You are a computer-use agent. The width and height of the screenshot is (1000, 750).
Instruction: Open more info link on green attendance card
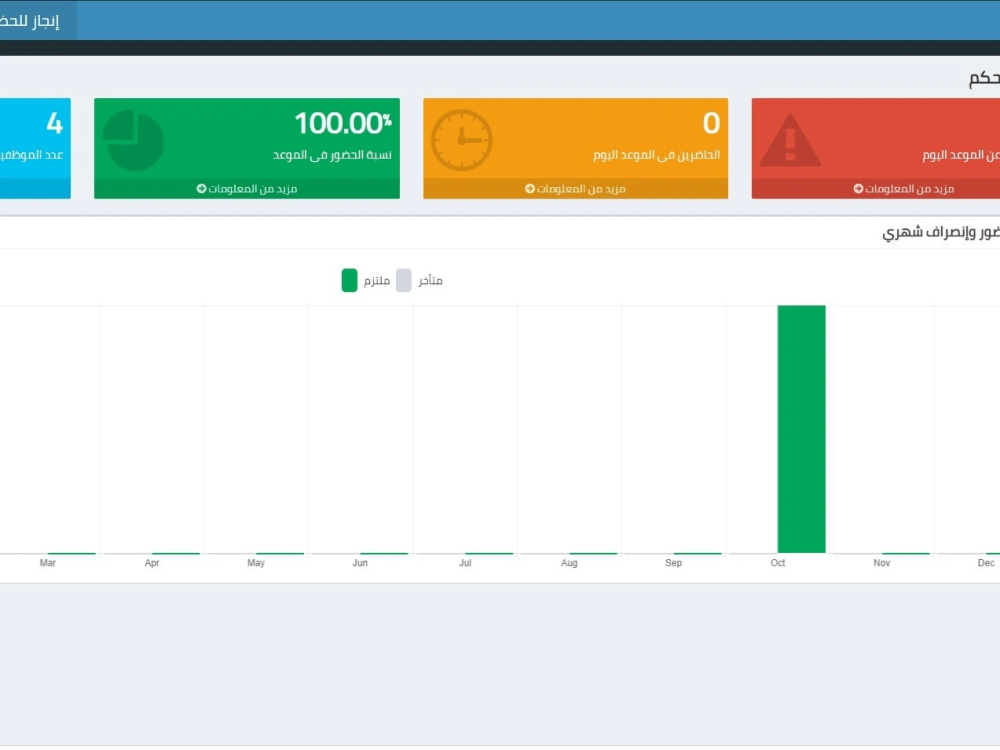[247, 189]
